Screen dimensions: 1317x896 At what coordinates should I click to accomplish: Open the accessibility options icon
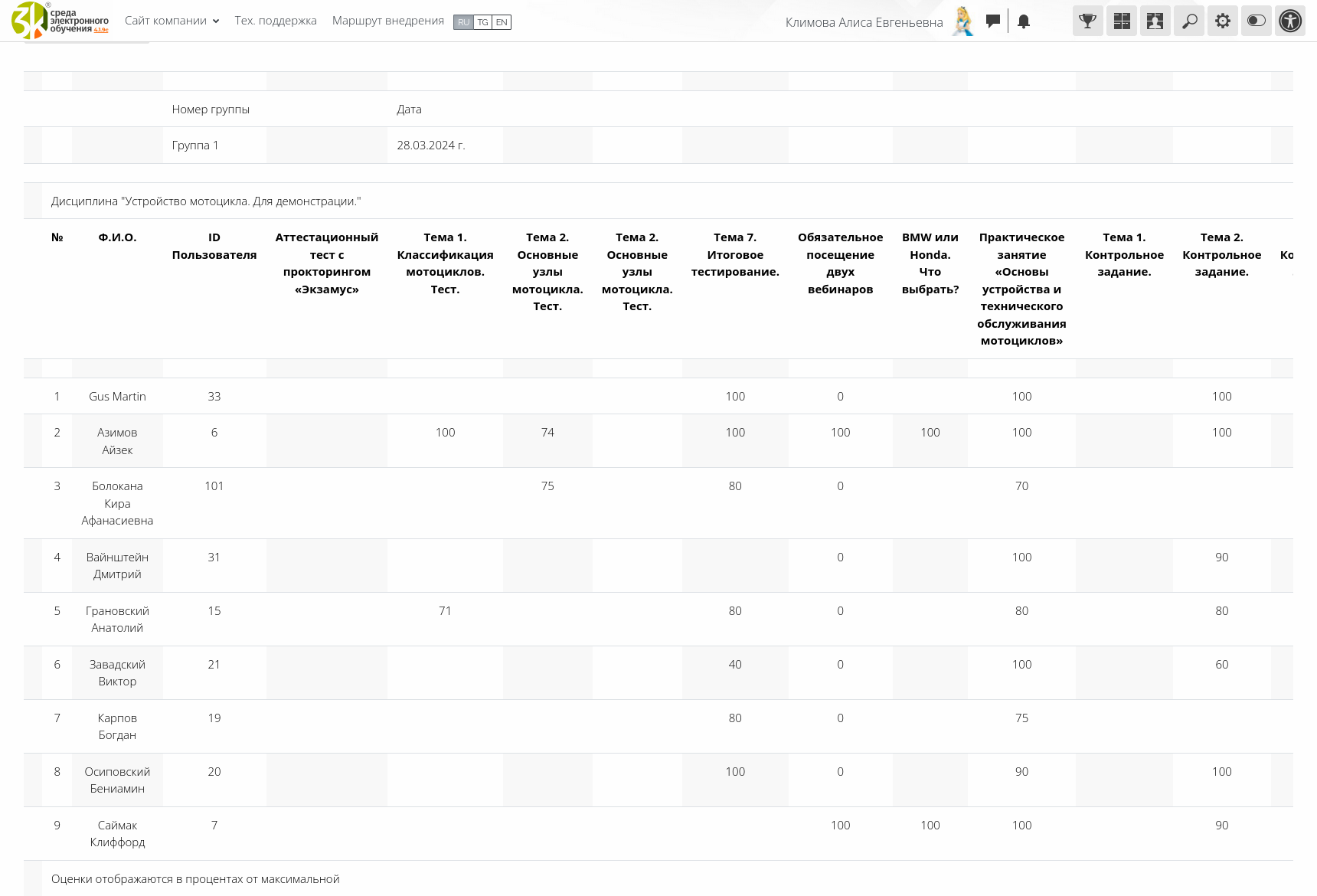pyautogui.click(x=1289, y=21)
